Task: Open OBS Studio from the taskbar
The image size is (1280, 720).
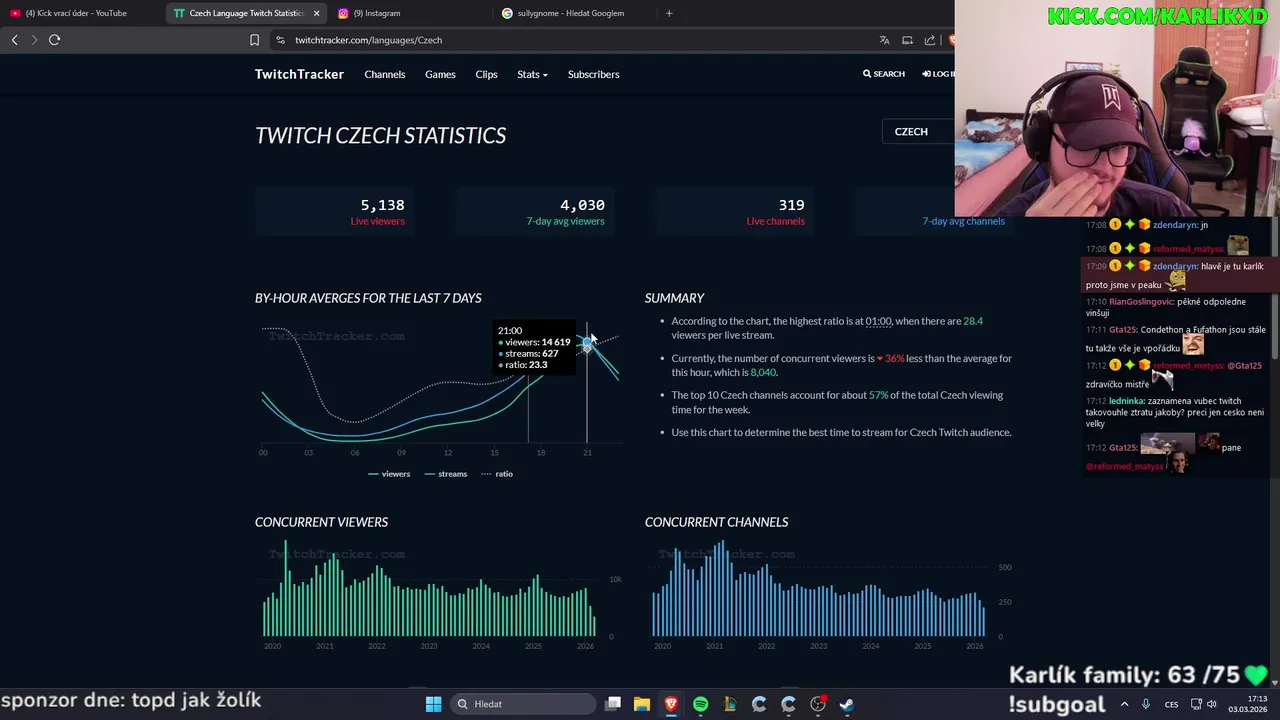Action: (x=817, y=704)
